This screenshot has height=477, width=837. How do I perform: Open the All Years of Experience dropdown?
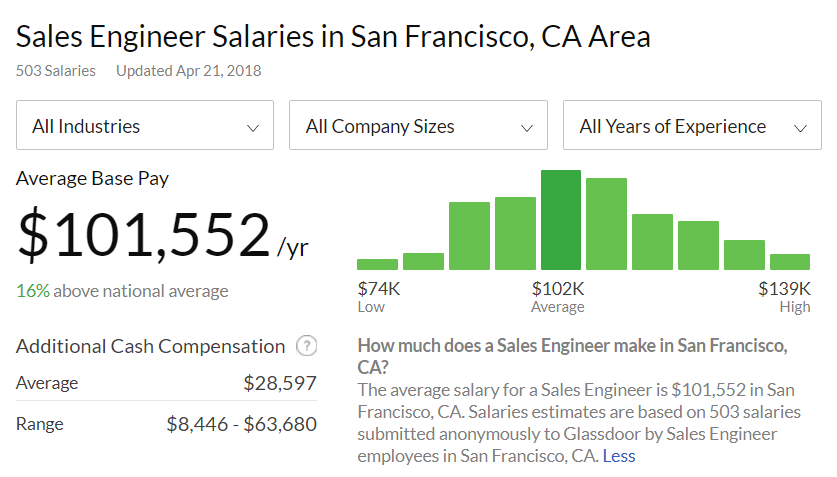tap(692, 125)
